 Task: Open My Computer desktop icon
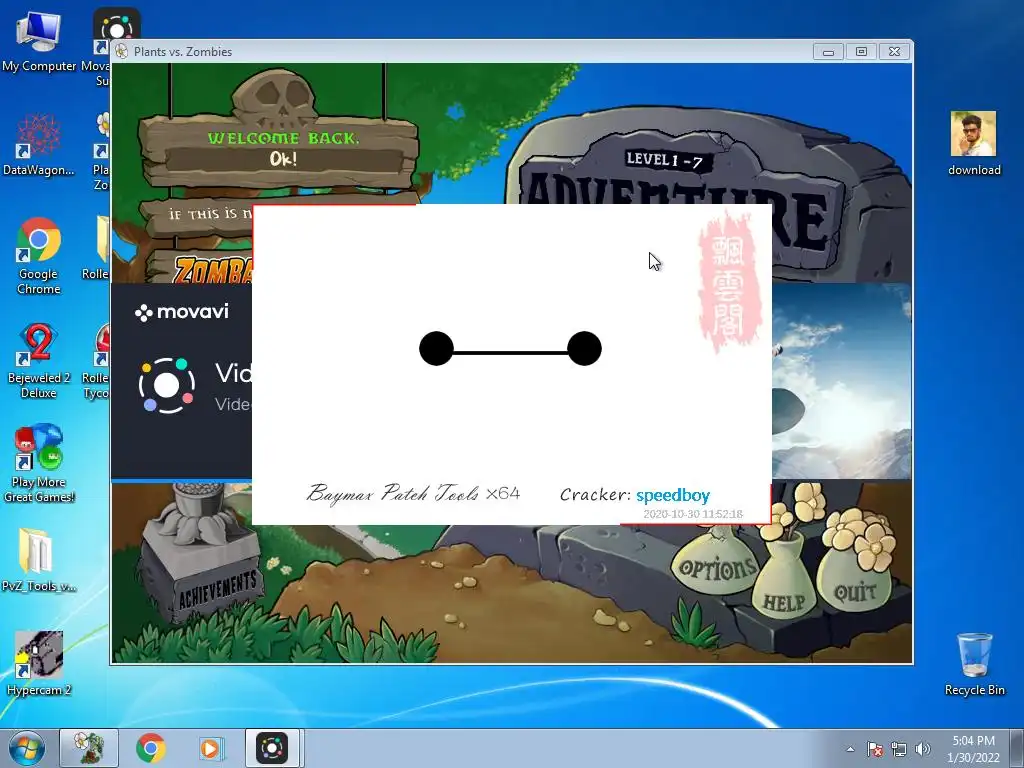click(x=39, y=40)
